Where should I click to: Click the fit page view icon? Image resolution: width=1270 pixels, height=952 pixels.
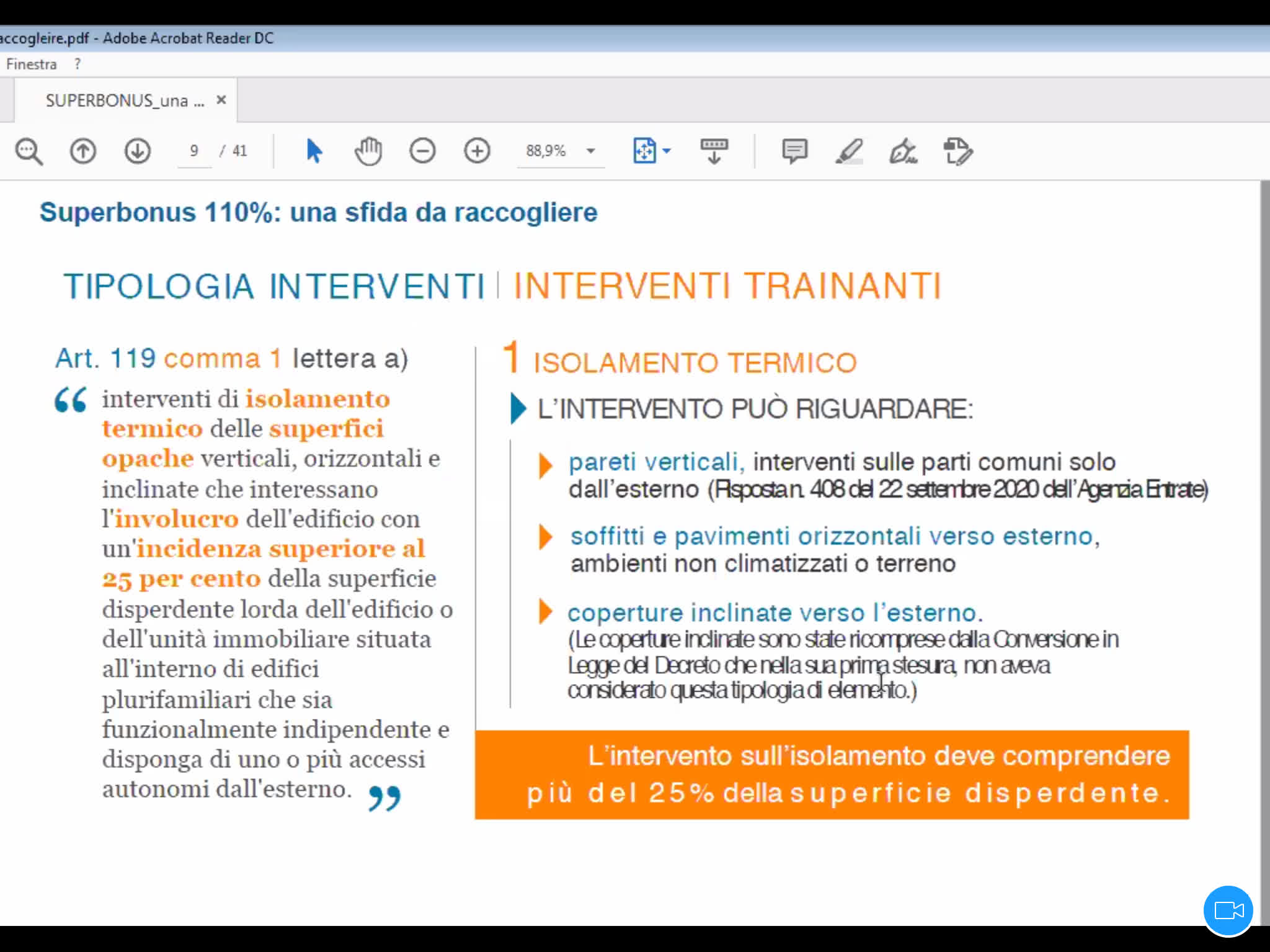(644, 151)
